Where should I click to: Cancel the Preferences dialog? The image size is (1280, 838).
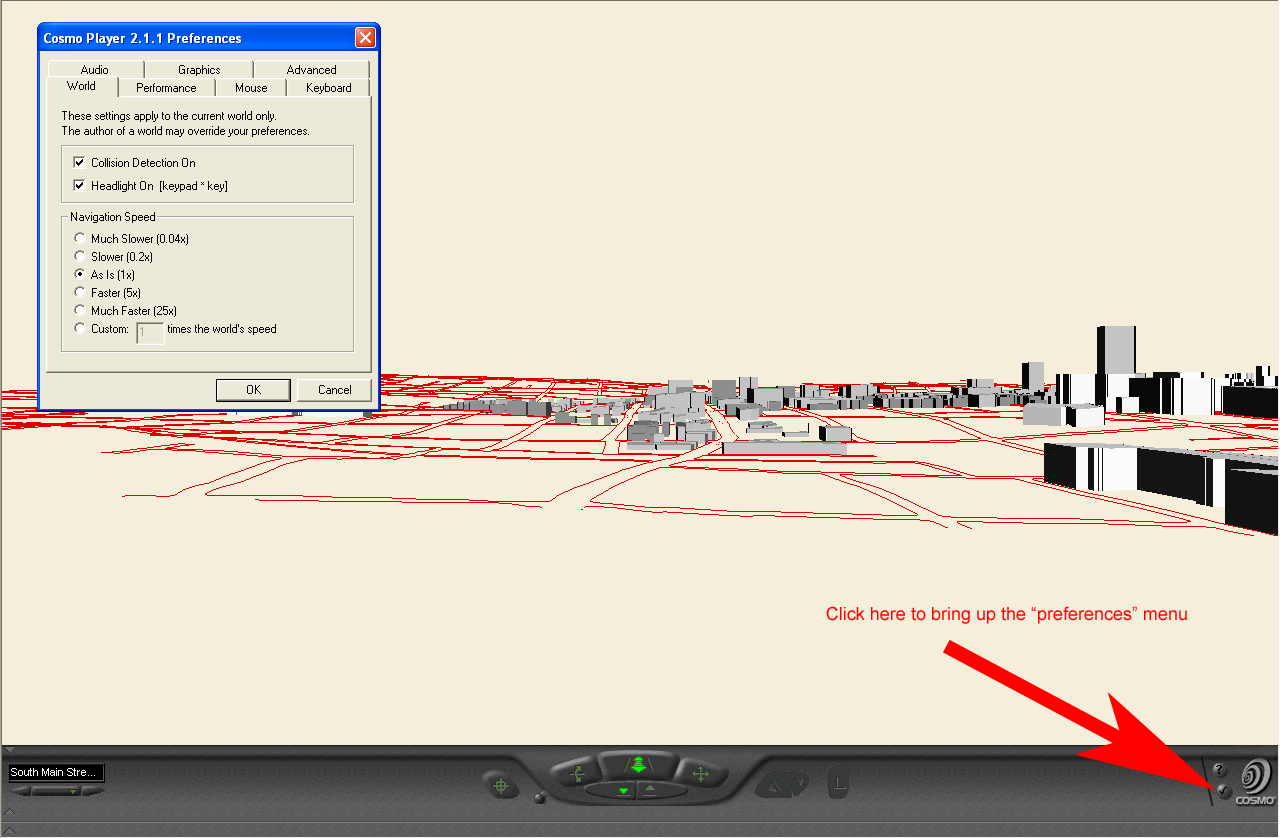[x=335, y=390]
